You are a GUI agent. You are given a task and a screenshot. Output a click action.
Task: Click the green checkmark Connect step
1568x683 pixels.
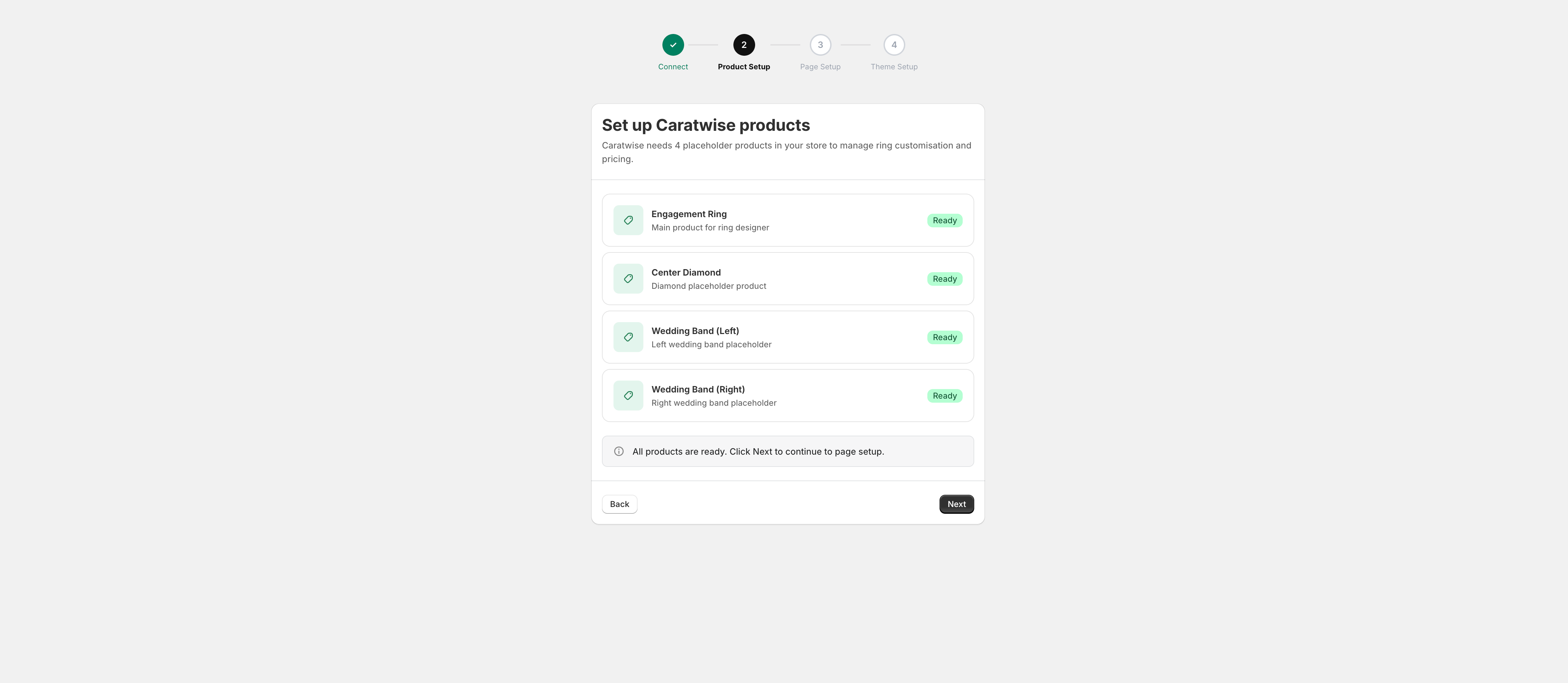coord(673,45)
